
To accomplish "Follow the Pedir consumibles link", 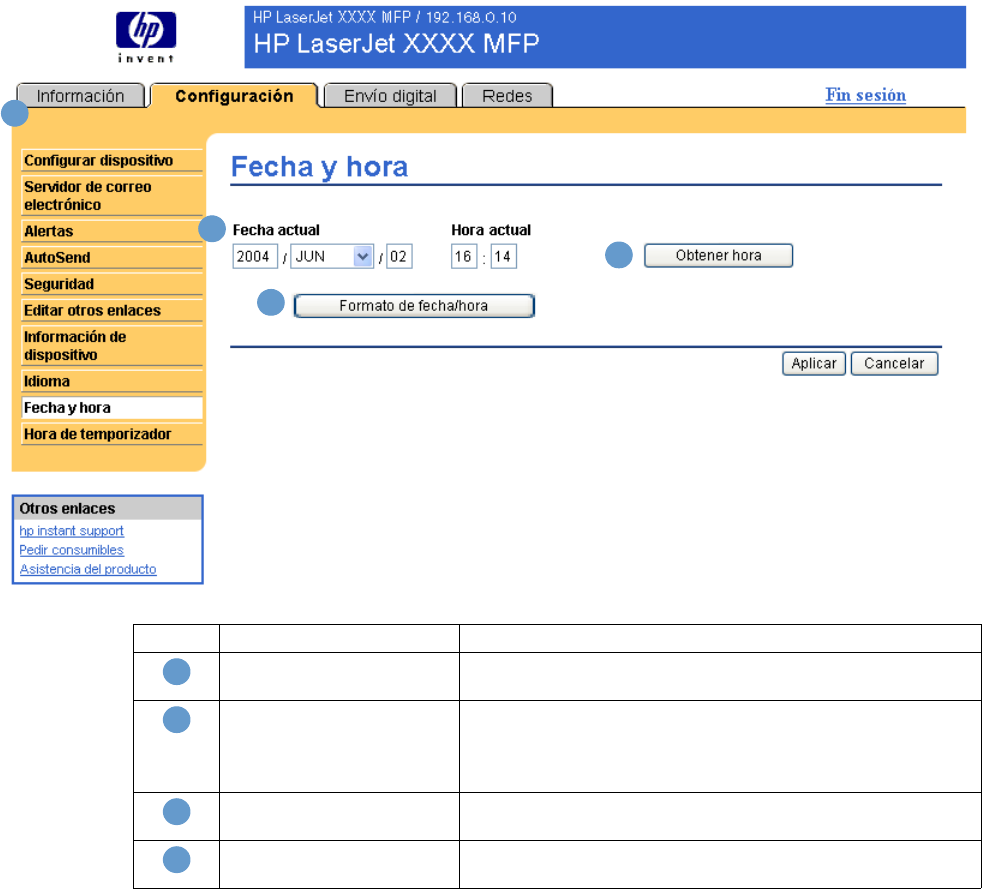I will (71, 550).
